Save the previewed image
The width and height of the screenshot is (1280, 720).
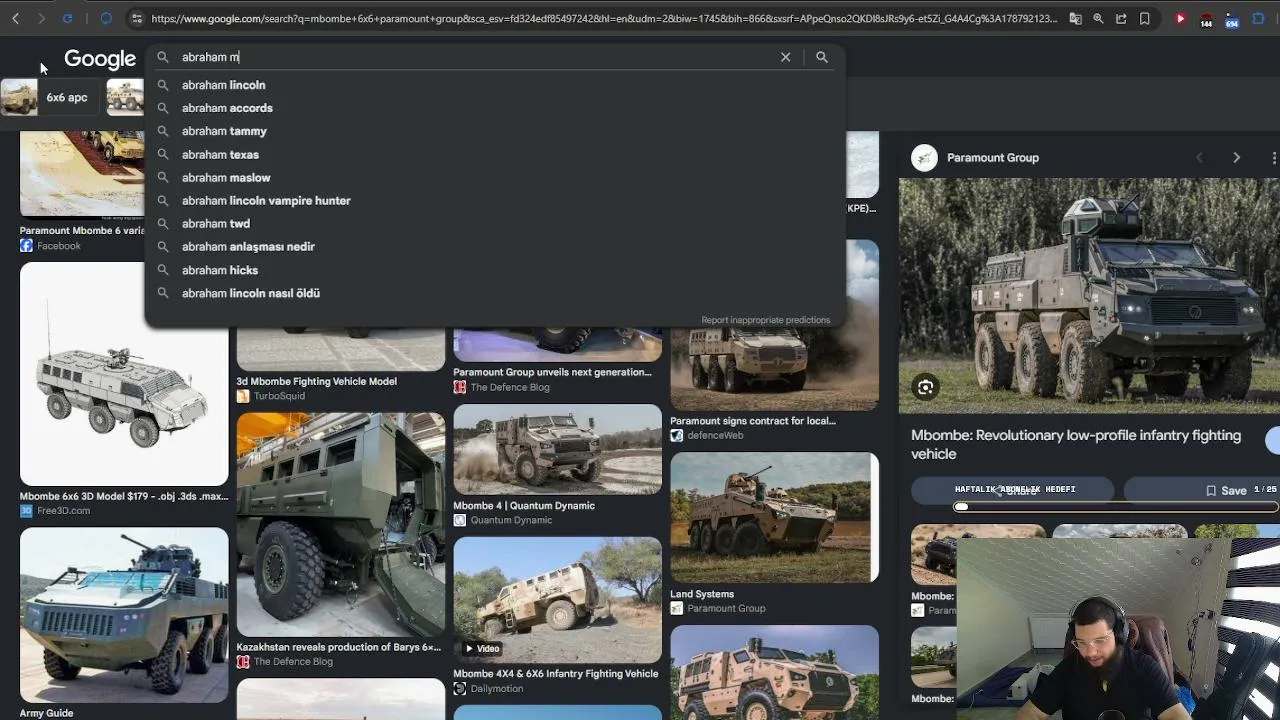pos(1226,491)
